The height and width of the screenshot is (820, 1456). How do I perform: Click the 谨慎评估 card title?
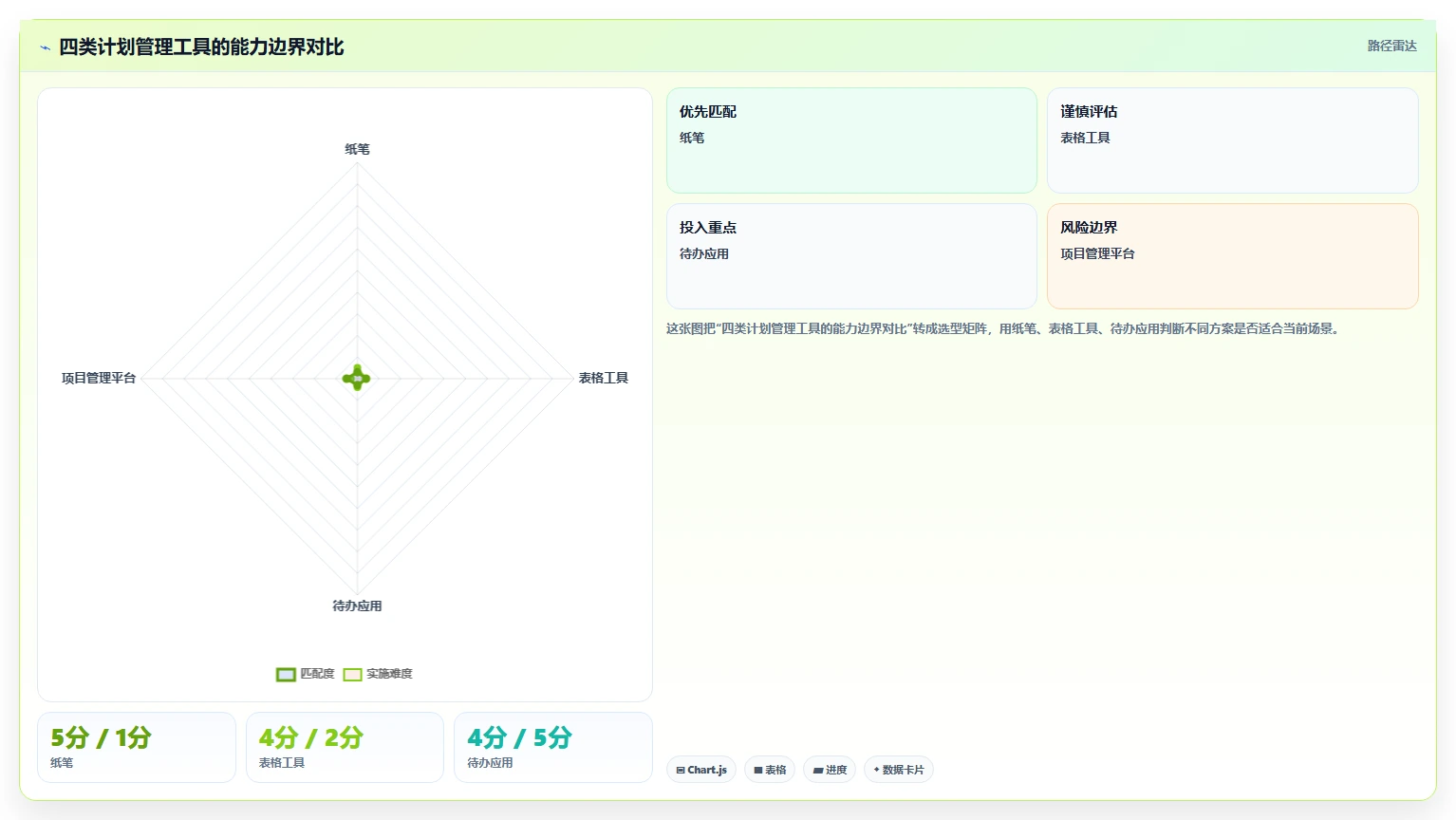[1089, 111]
